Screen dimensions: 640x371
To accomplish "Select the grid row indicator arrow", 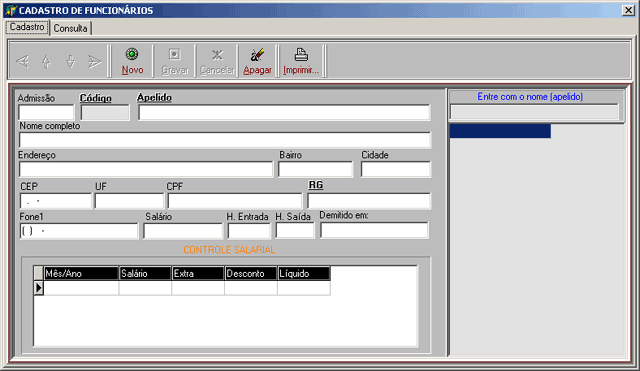I will click(38, 288).
